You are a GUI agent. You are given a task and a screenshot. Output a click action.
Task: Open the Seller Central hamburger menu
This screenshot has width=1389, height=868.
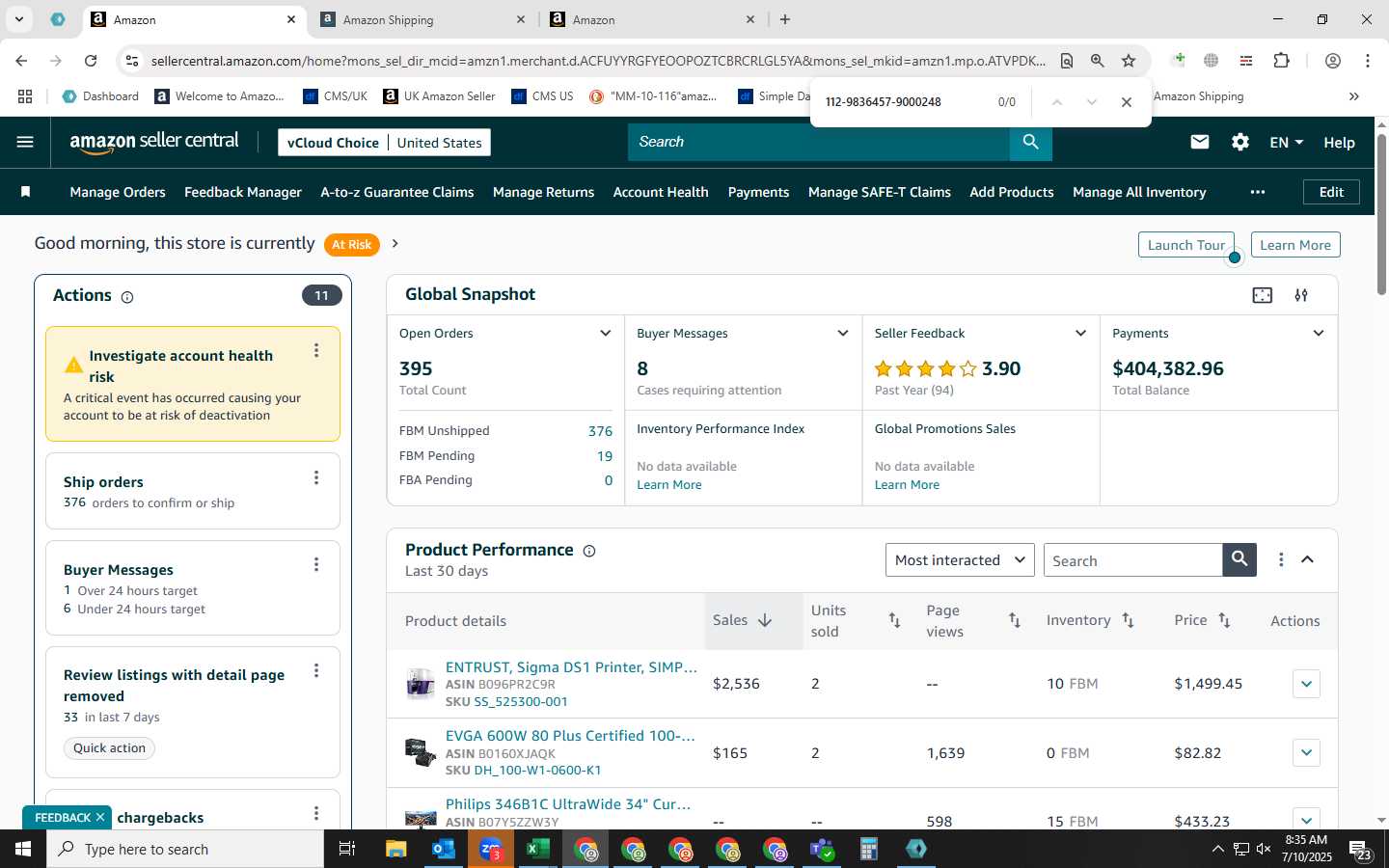click(25, 143)
